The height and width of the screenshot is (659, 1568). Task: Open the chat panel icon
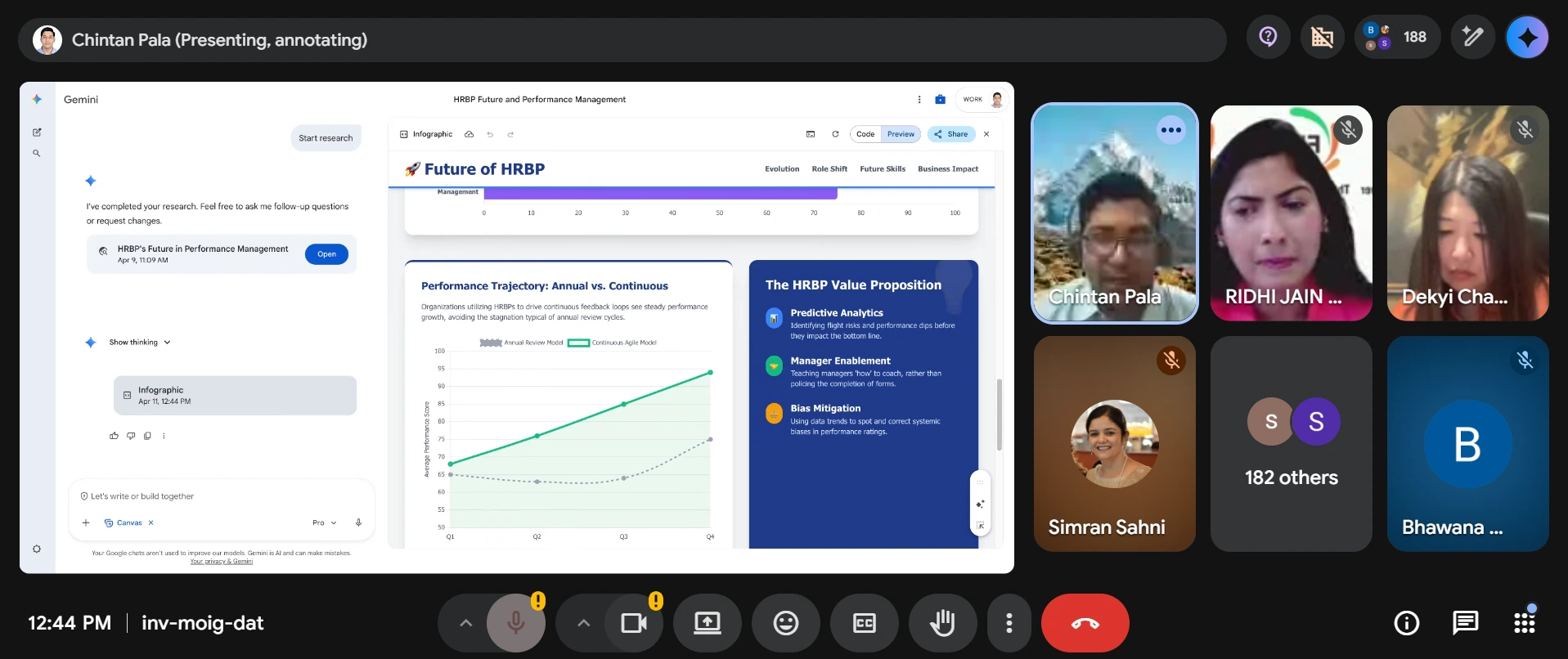coord(1465,623)
